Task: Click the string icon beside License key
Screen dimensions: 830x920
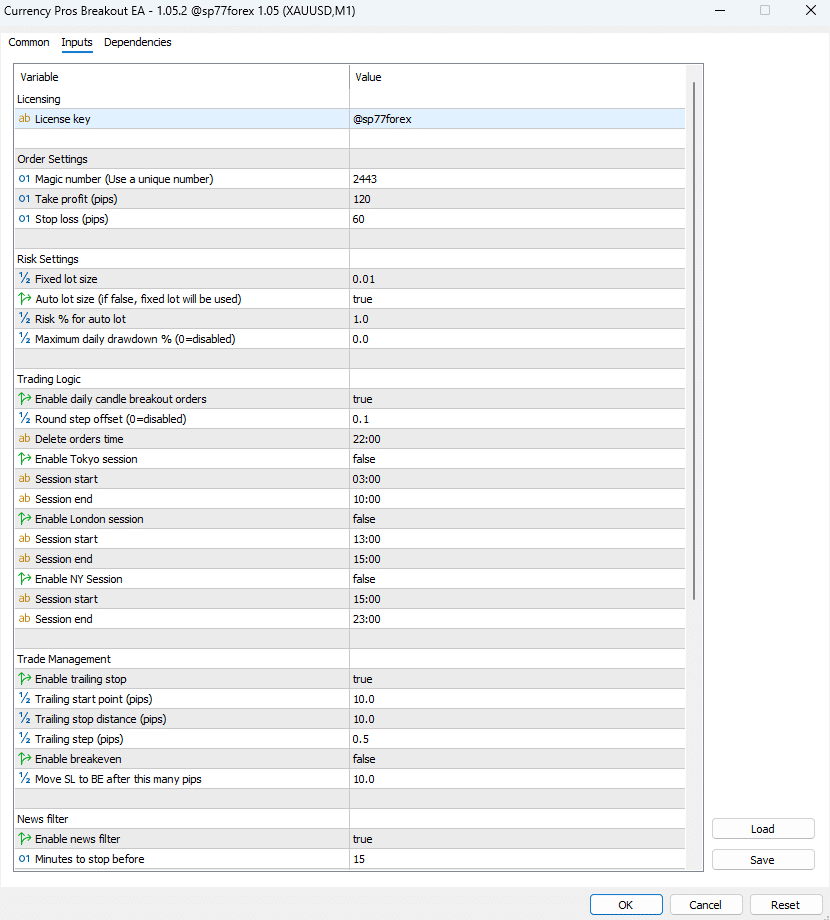Action: (x=24, y=119)
